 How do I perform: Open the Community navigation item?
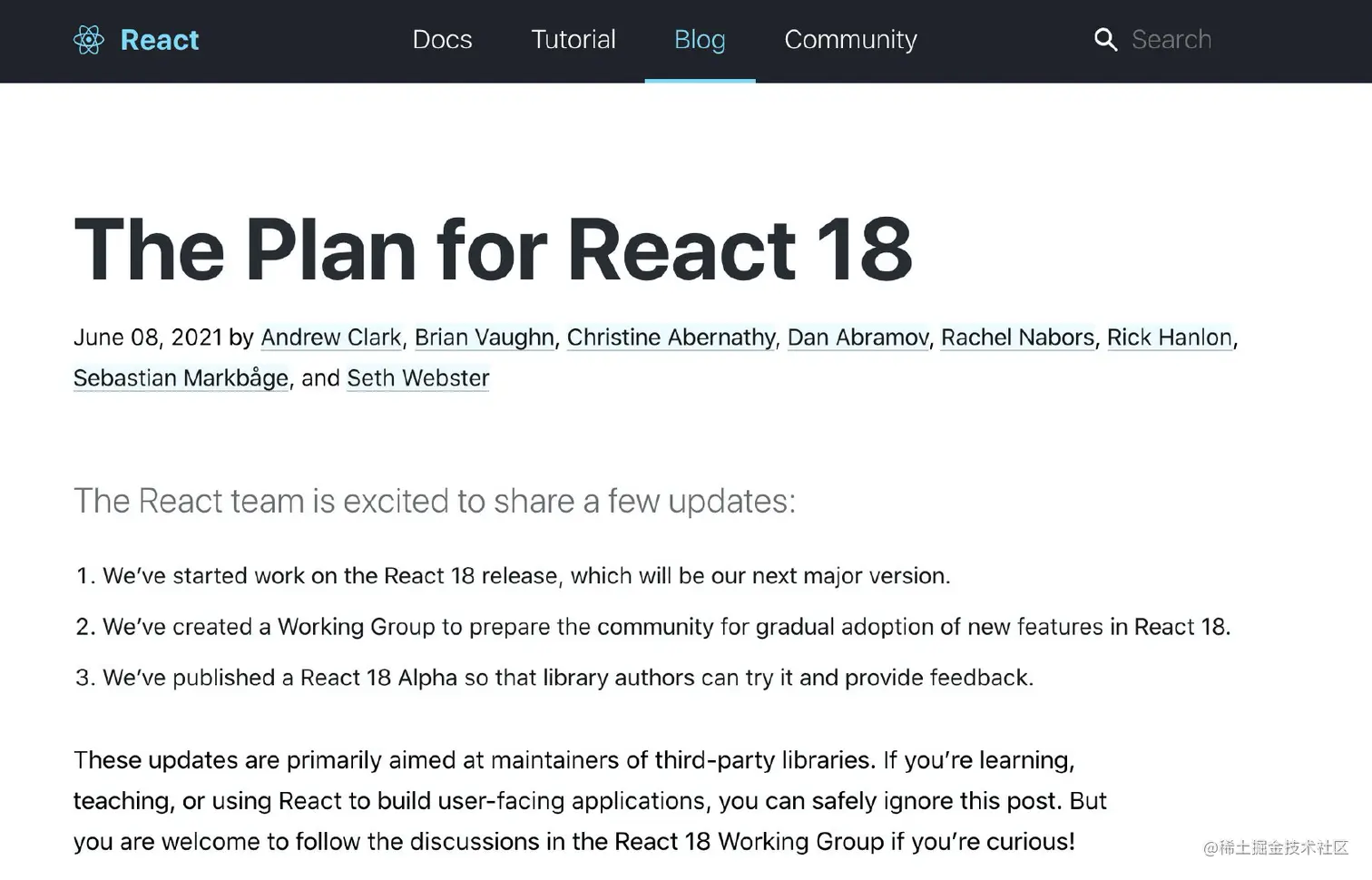point(850,40)
